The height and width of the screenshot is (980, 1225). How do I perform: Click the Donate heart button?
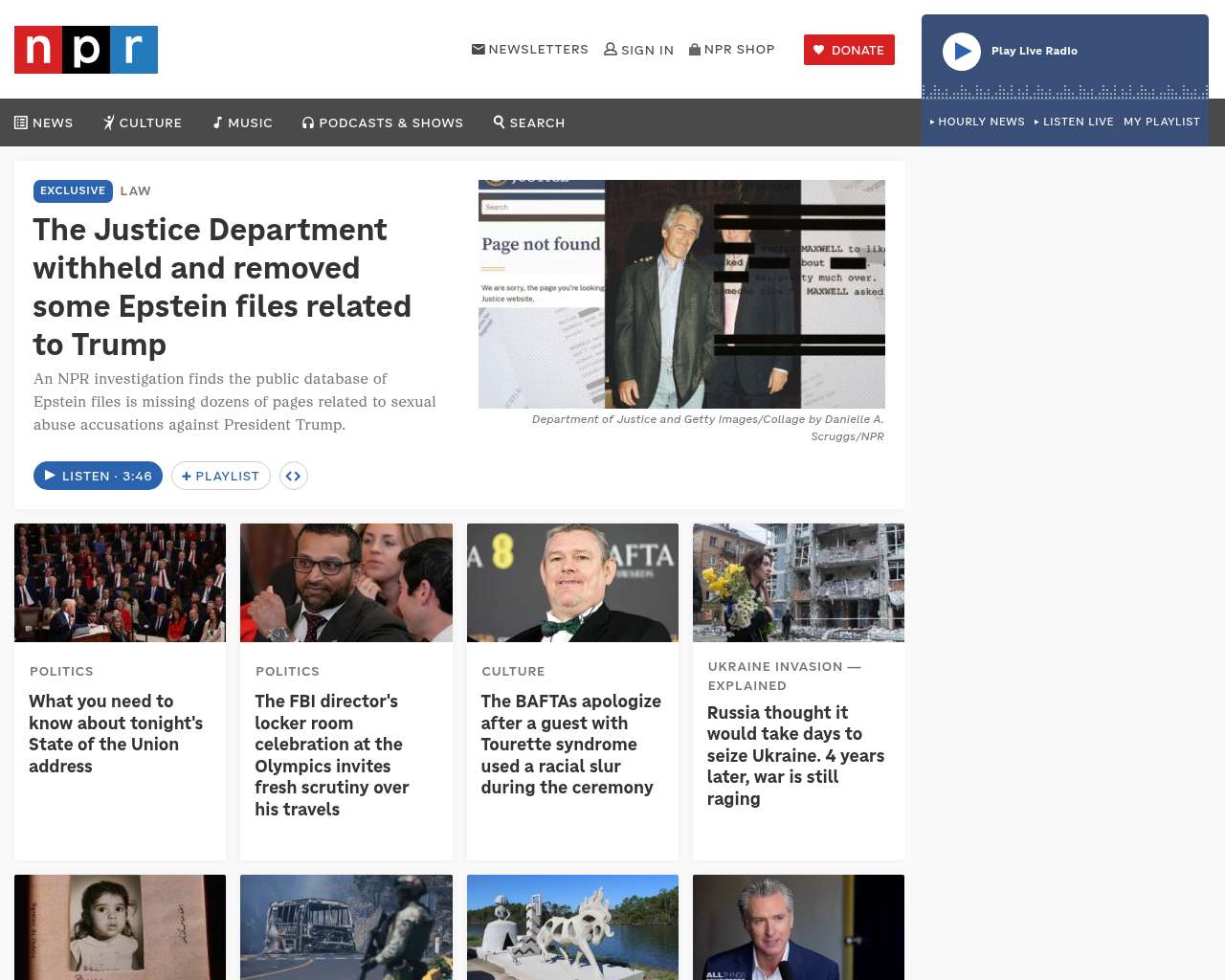click(x=849, y=50)
